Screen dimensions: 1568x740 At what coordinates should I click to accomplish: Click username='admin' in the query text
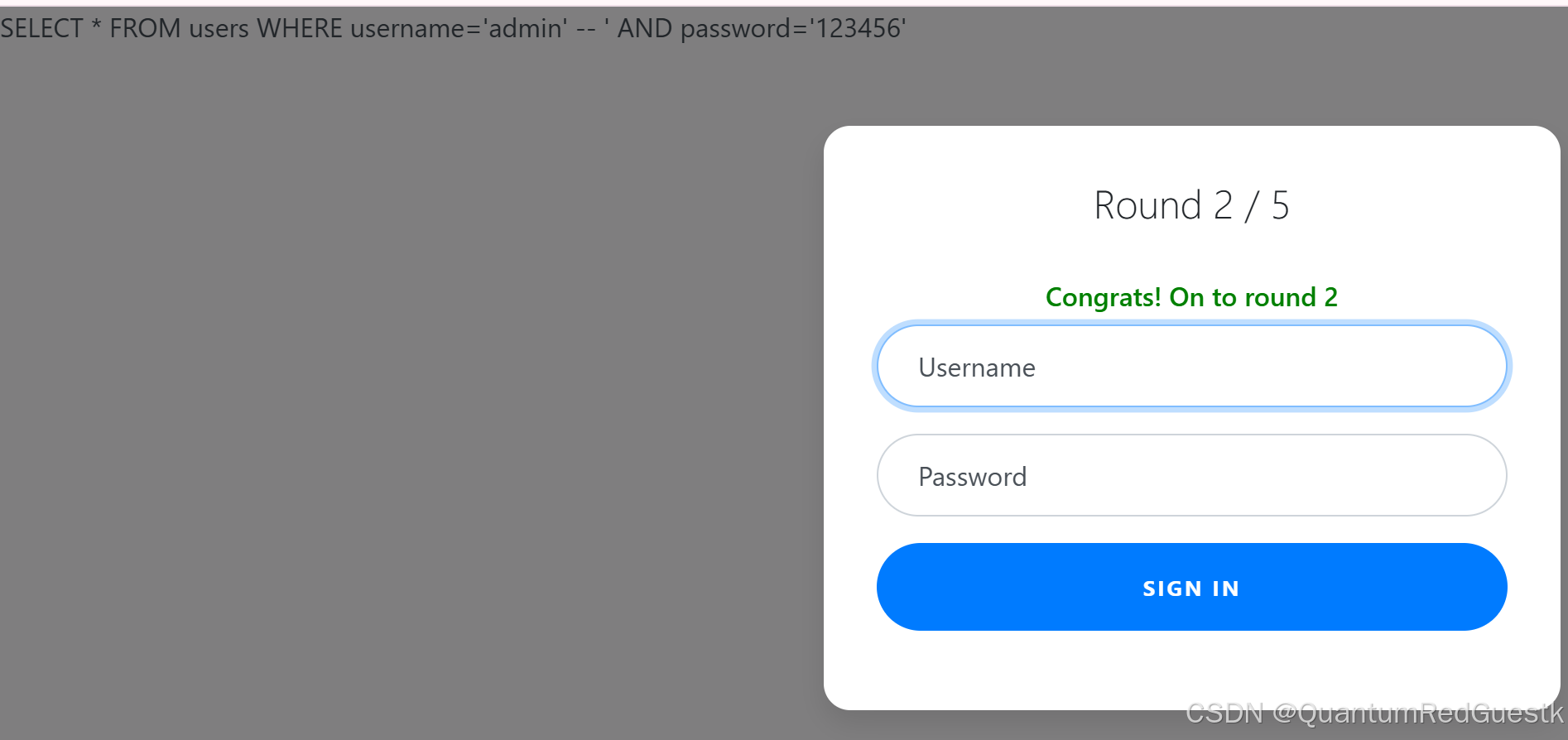click(x=459, y=28)
